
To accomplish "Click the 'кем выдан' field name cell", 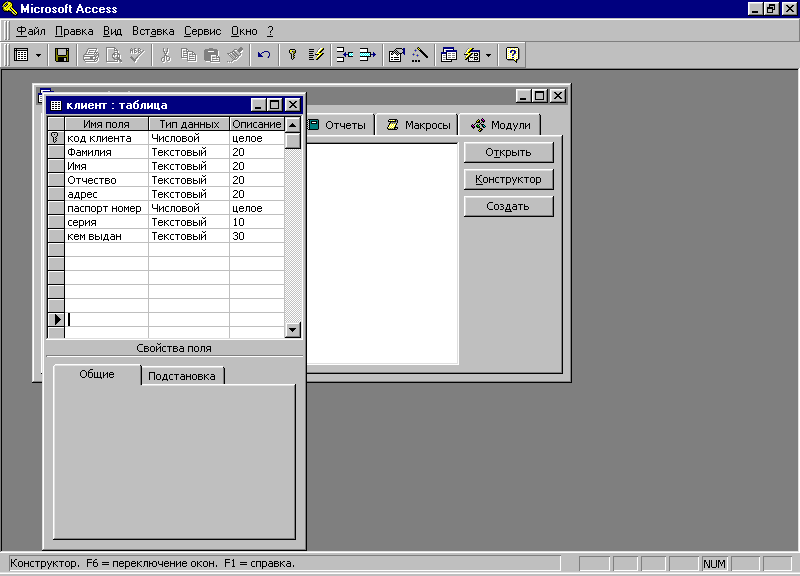I will coord(107,236).
